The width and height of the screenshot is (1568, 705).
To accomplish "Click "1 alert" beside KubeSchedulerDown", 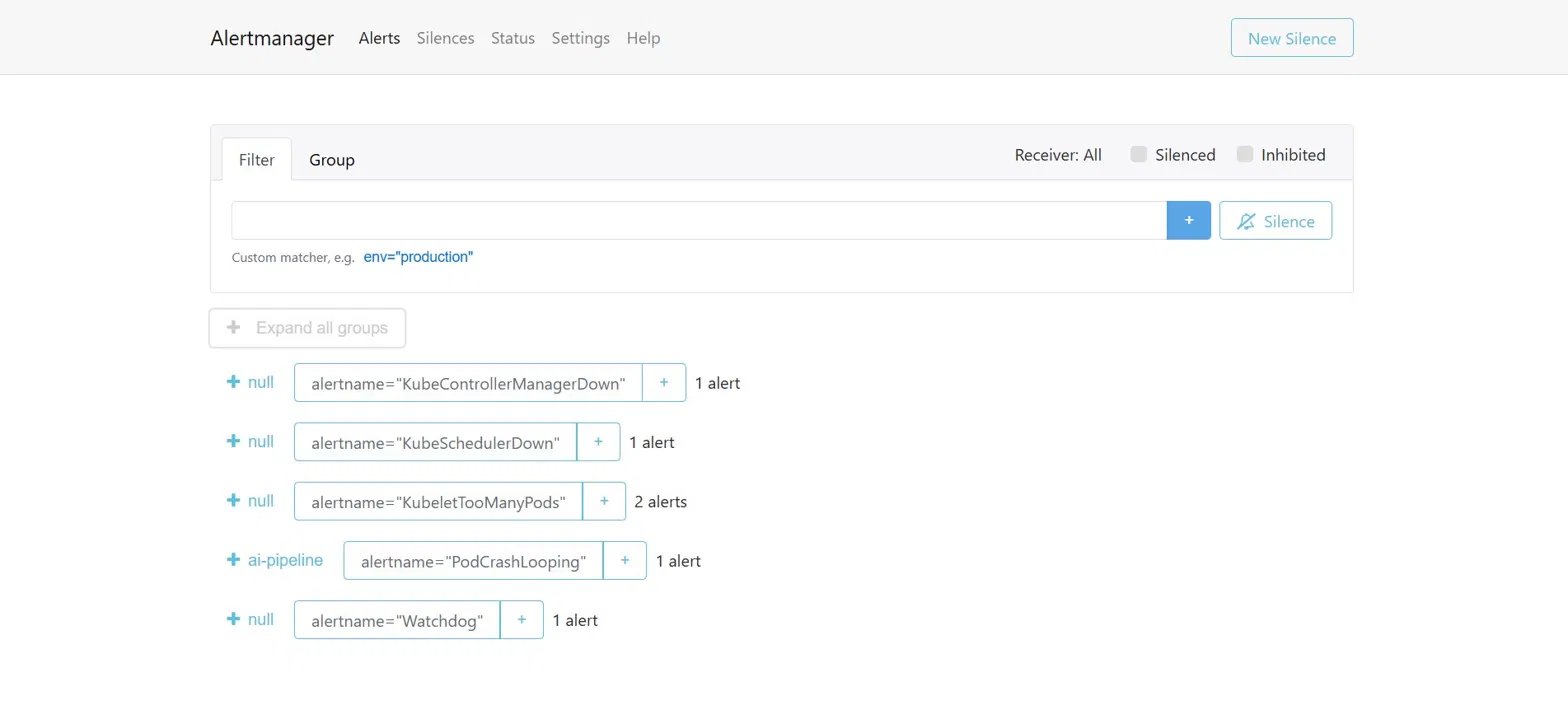I will (x=652, y=442).
